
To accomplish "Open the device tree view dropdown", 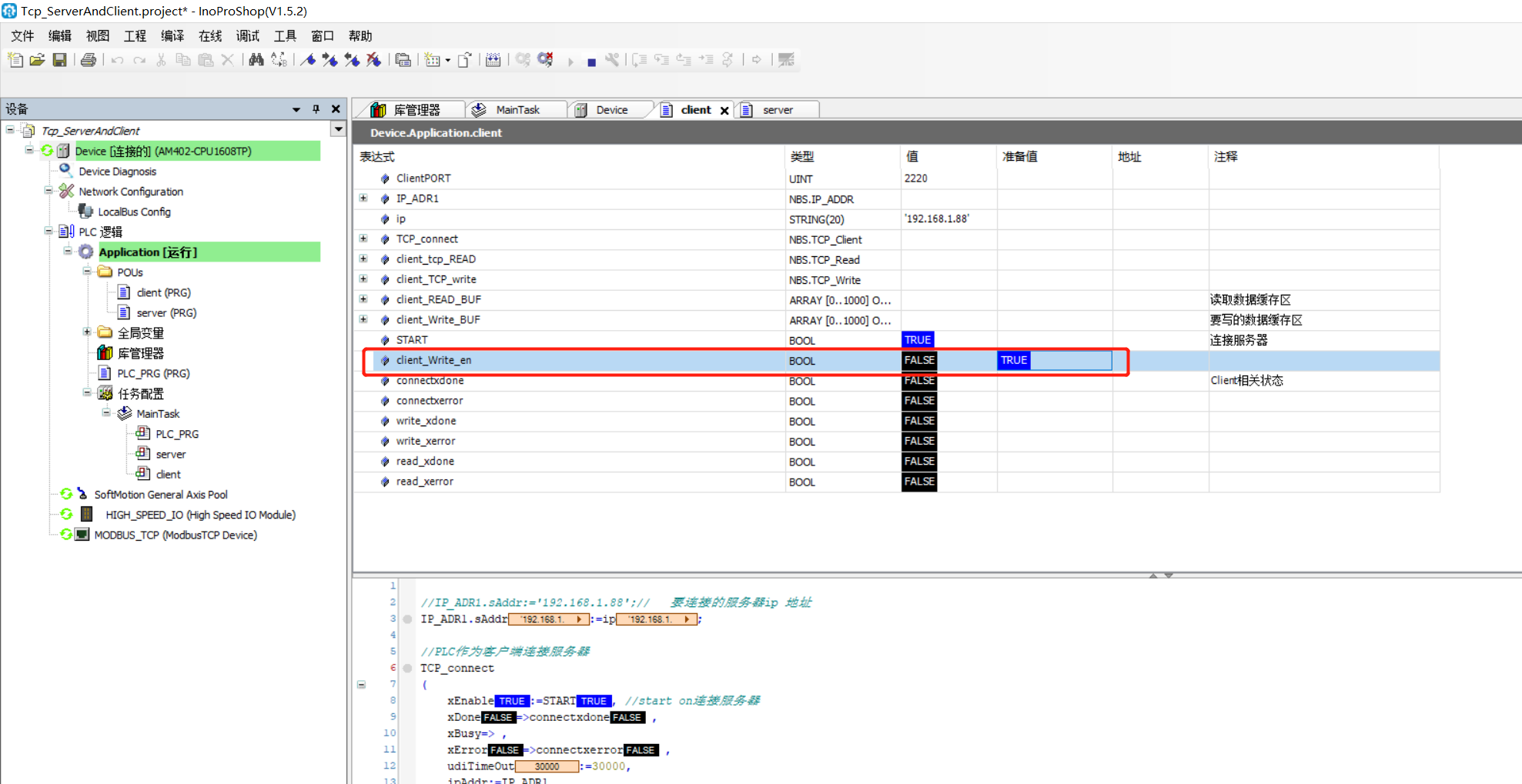I will point(339,129).
